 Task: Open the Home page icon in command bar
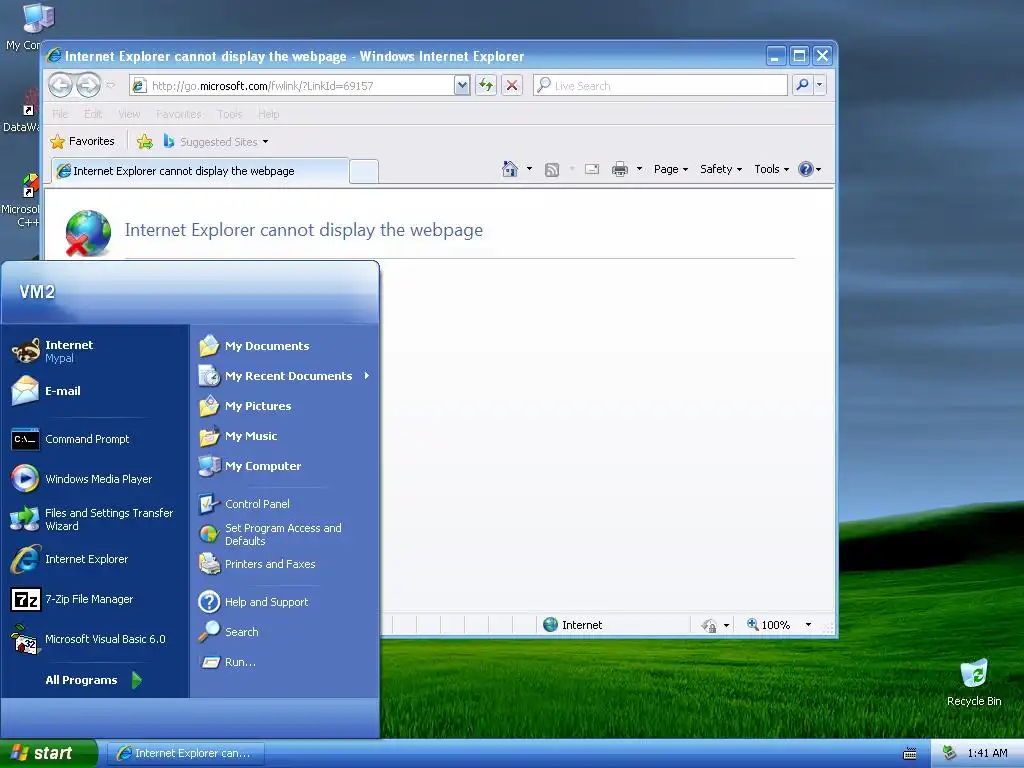[509, 169]
